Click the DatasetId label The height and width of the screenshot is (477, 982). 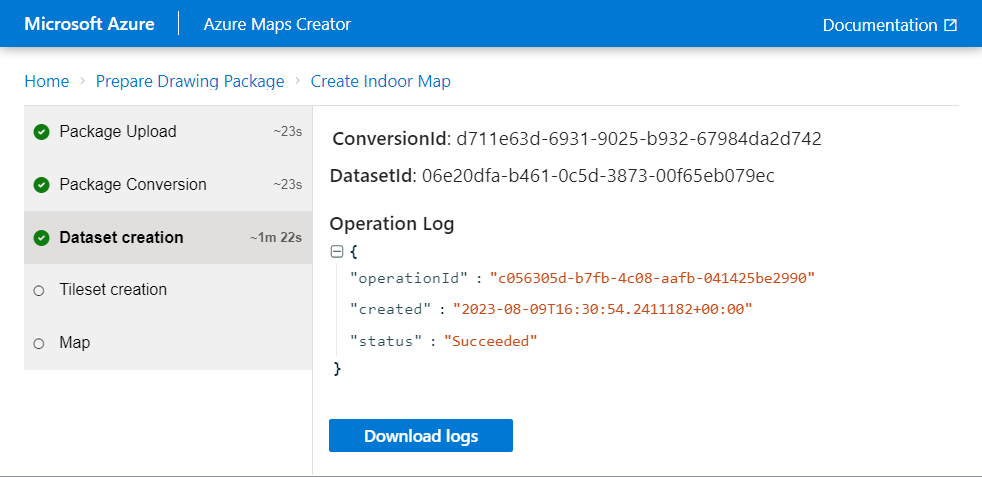(373, 177)
